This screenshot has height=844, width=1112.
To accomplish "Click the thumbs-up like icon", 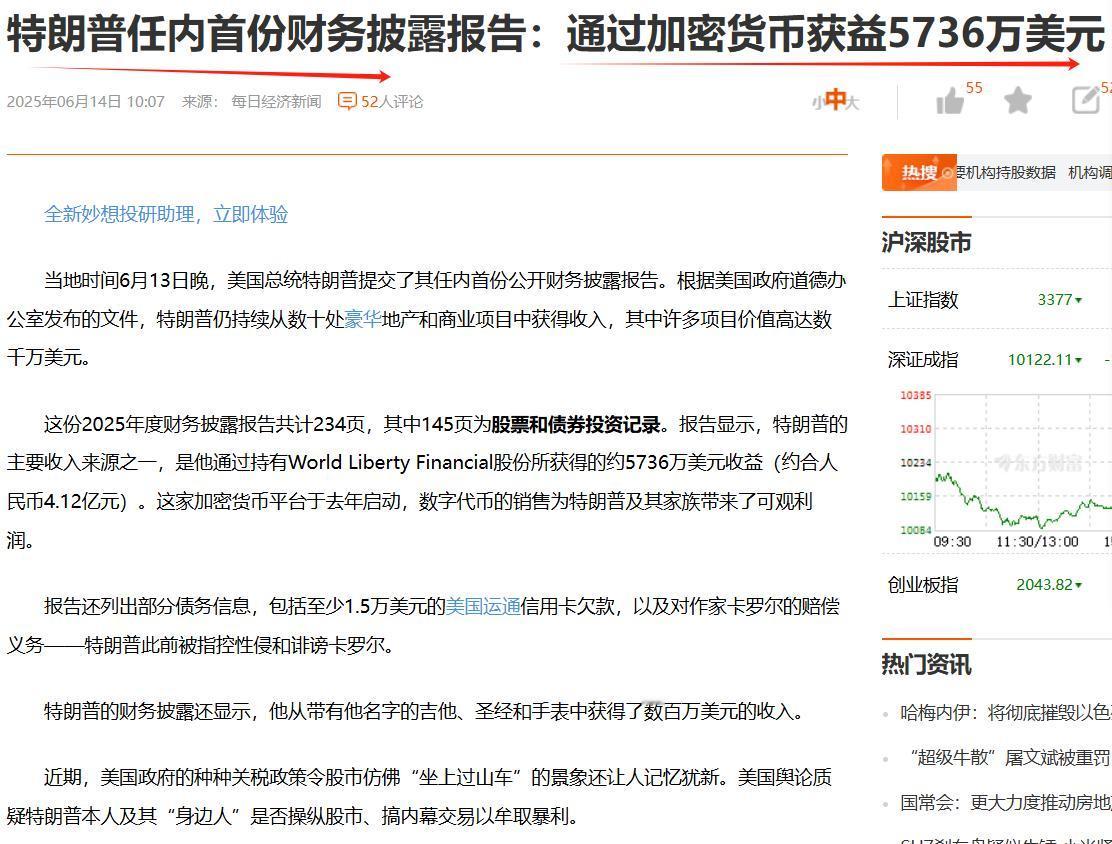I will pos(950,101).
